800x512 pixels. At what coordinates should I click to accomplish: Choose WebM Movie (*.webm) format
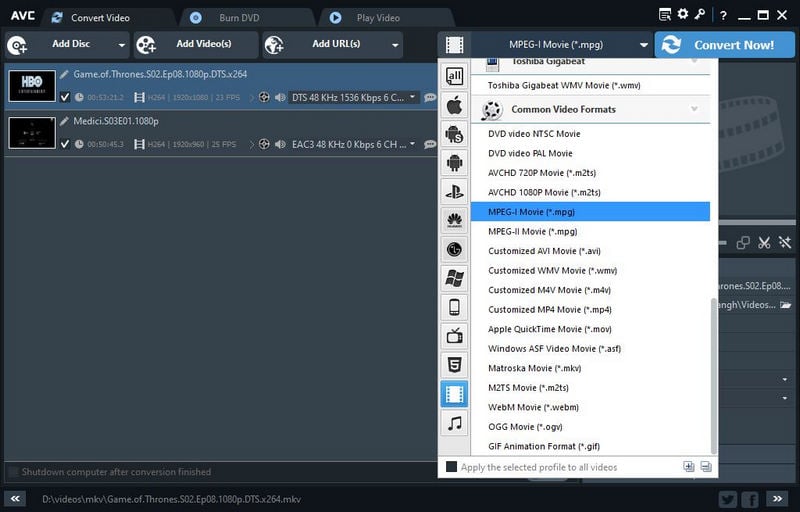(x=590, y=407)
